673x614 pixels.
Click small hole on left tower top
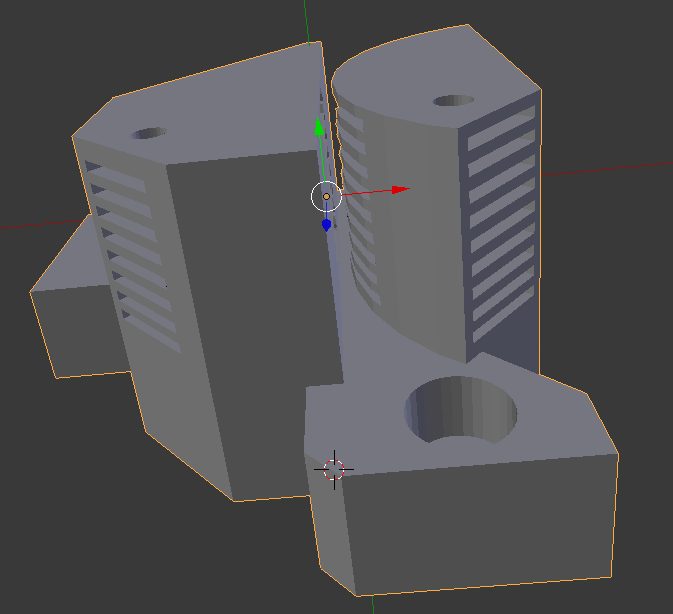point(149,133)
